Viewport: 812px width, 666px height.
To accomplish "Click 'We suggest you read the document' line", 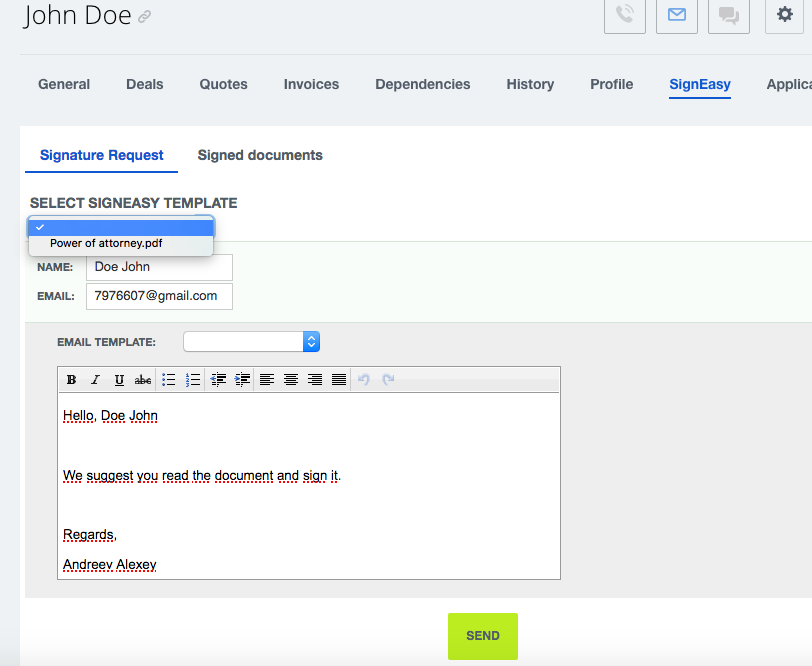I will pos(202,475).
